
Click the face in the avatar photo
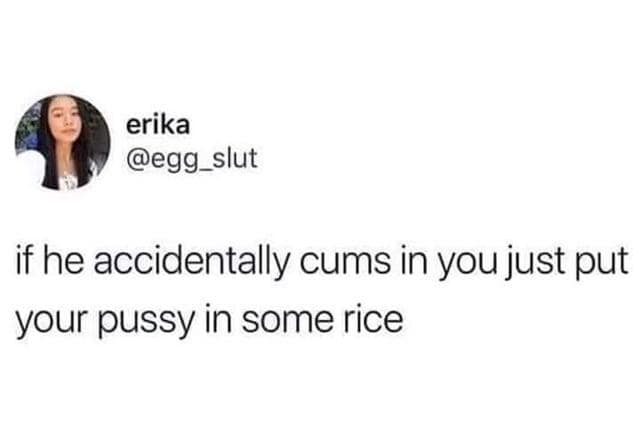click(x=64, y=119)
